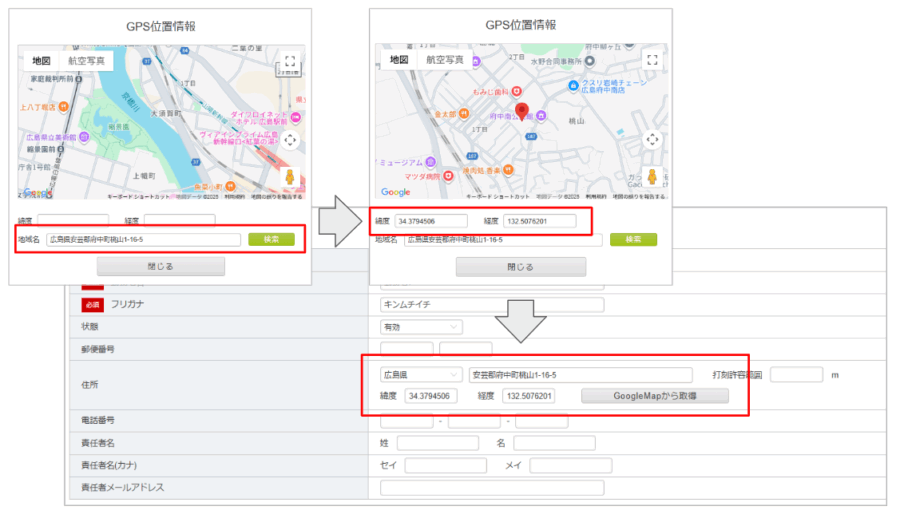The image size is (900, 518).
Task: Open the 状態 dropdown showing 有効
Action: click(x=421, y=327)
